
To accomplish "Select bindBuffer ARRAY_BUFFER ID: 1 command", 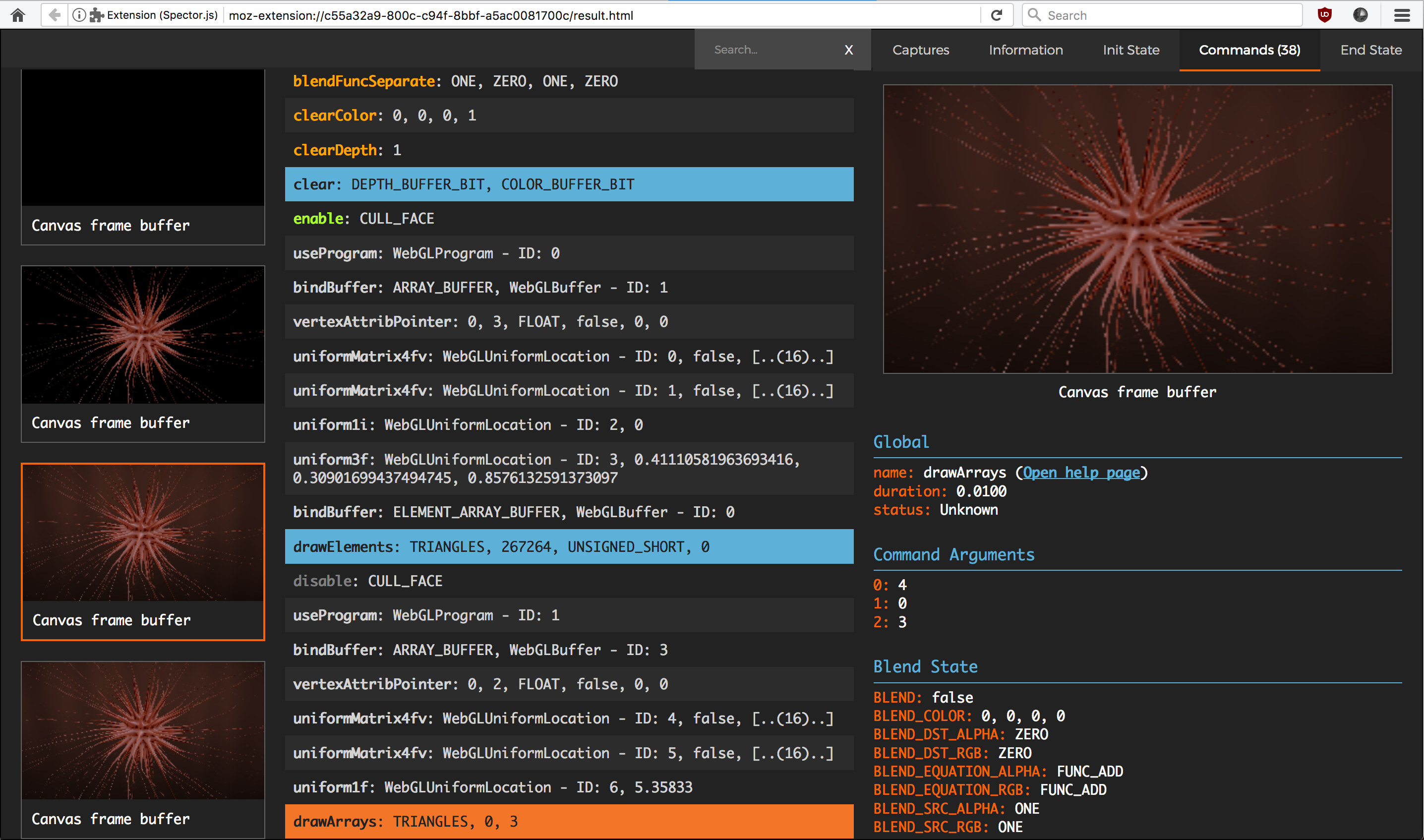I will 569,288.
